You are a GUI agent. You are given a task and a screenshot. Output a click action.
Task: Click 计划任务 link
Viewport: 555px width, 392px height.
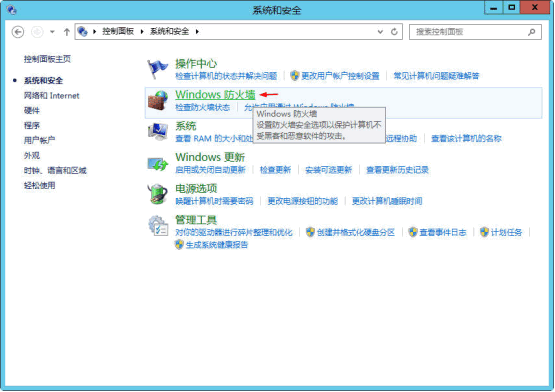[x=506, y=232]
